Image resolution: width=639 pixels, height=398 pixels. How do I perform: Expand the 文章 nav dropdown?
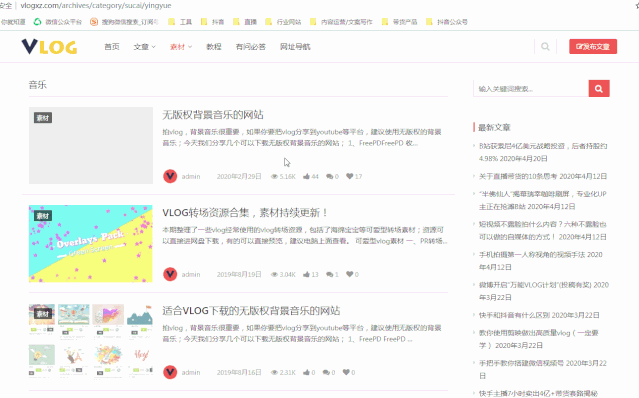[x=144, y=47]
